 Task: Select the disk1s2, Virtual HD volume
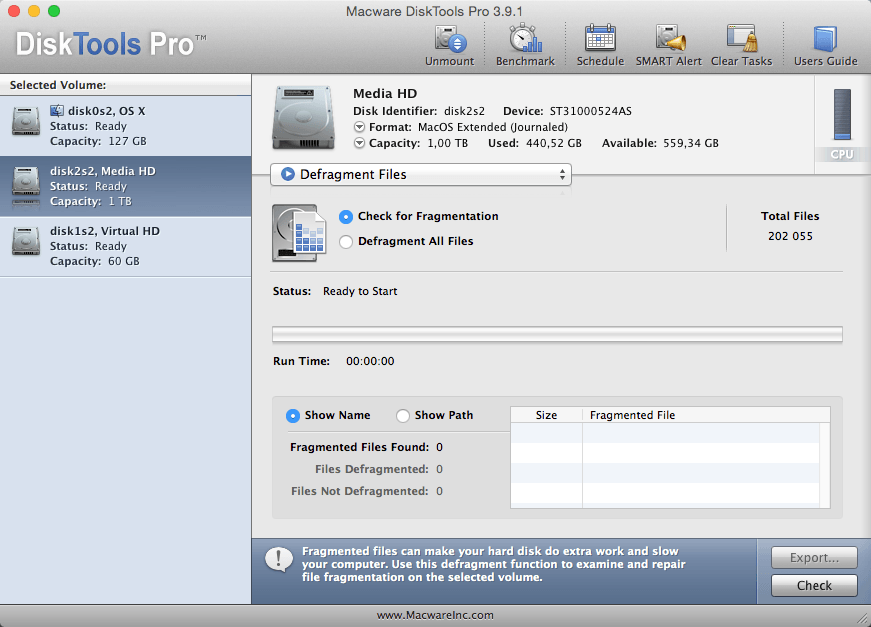coord(126,247)
